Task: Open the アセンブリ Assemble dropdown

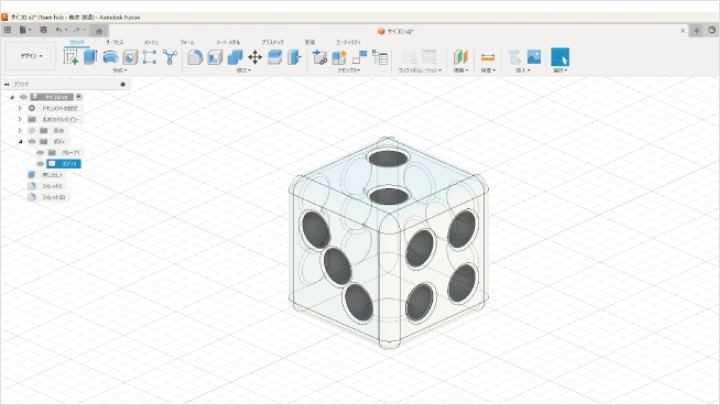Action: (x=349, y=70)
